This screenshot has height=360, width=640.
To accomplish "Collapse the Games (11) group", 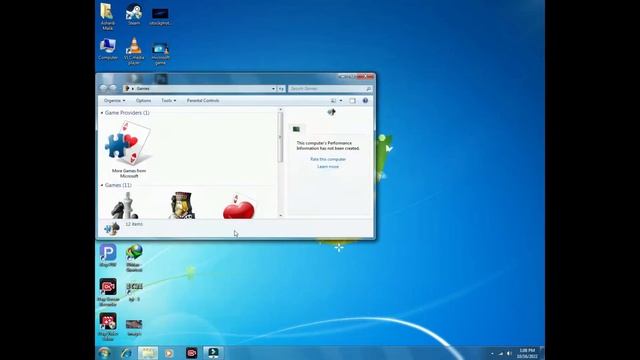I will (102, 185).
